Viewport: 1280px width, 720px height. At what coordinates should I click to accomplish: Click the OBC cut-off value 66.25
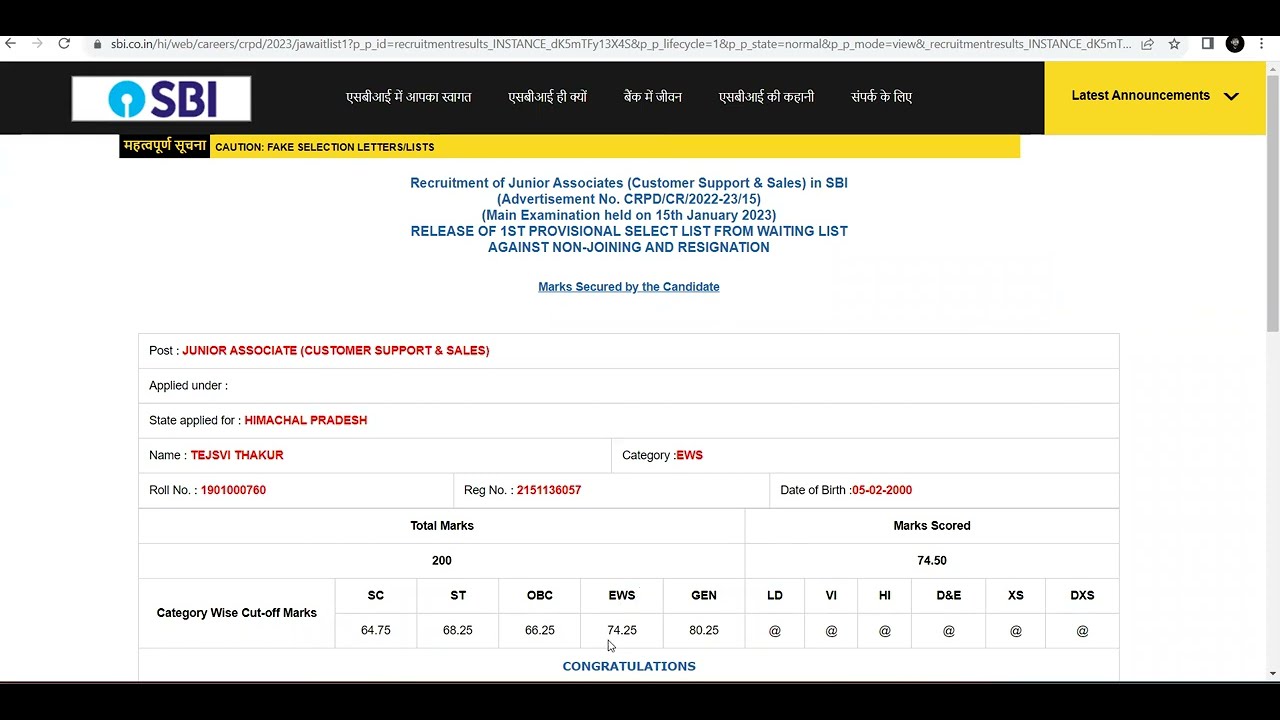[x=540, y=631]
